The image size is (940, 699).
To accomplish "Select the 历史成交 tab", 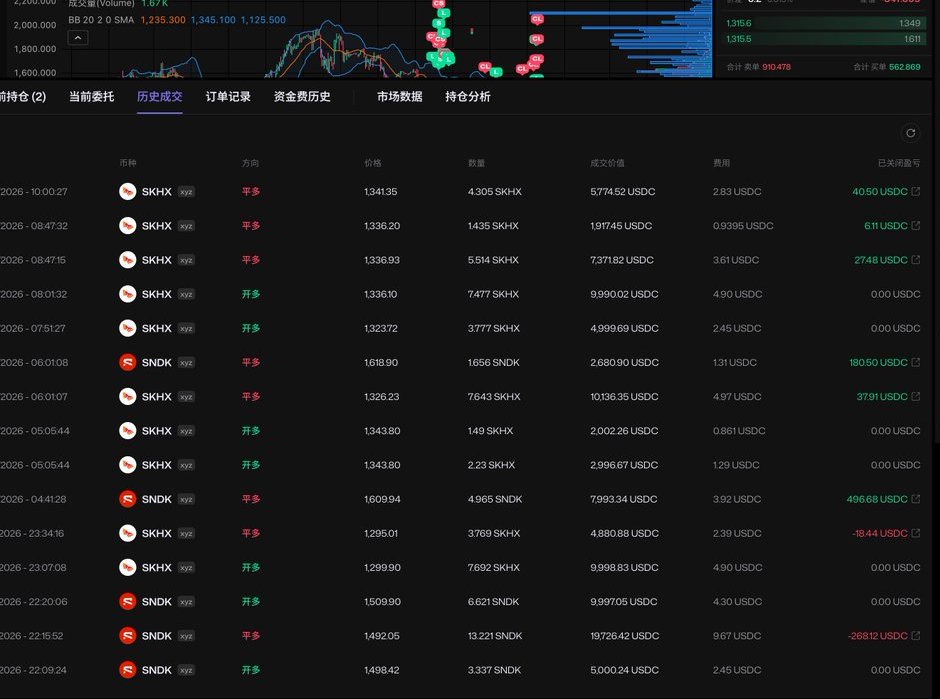I will (x=159, y=97).
